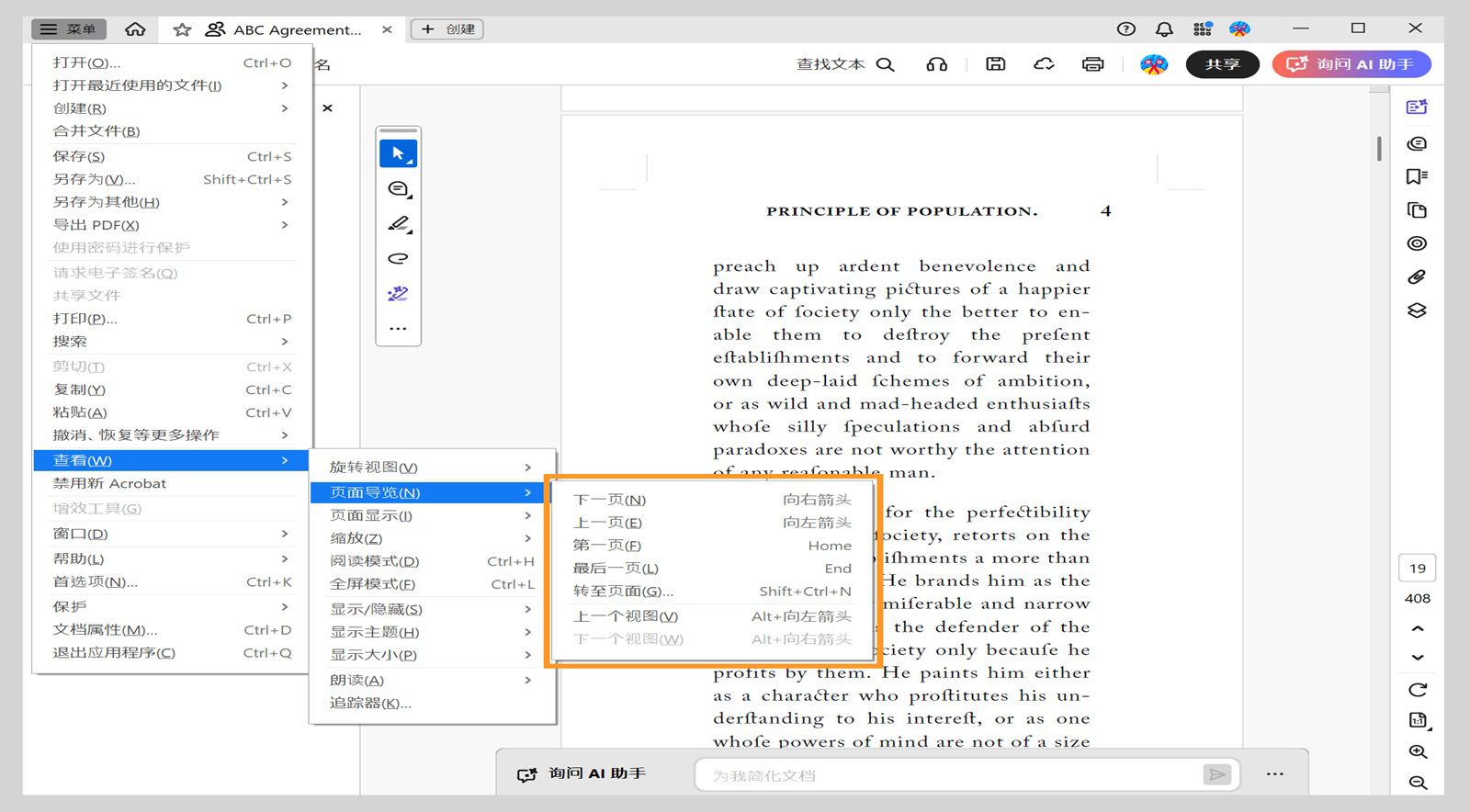Expand the 缩放(Z) submenu
1470x812 pixels.
432,538
